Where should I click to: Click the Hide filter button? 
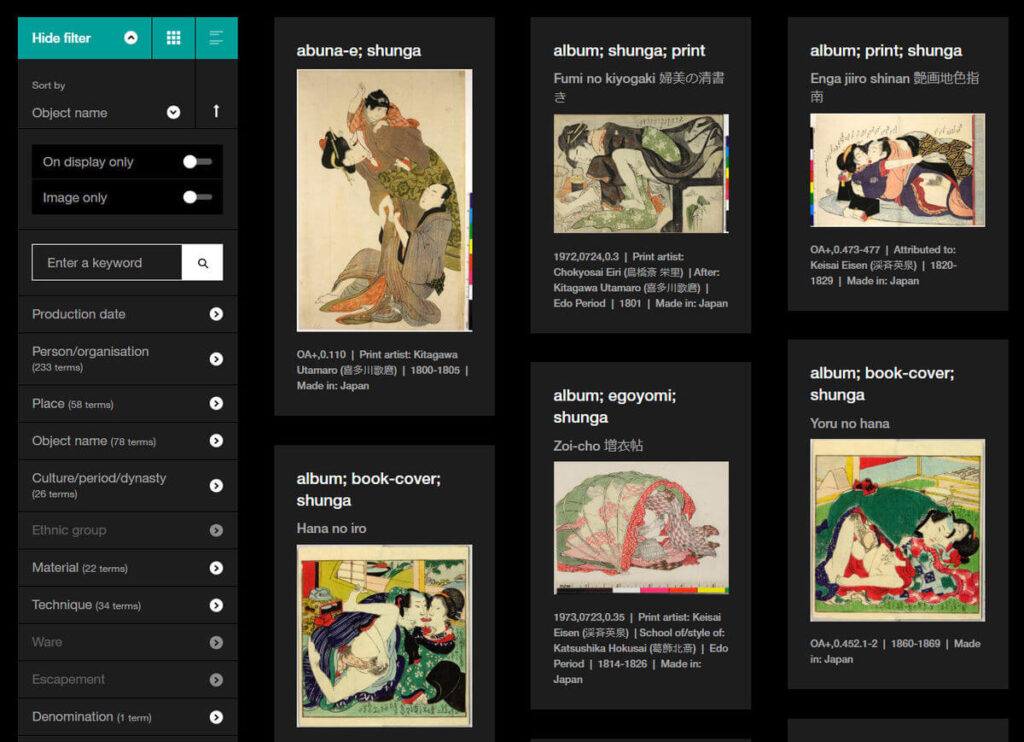(84, 38)
